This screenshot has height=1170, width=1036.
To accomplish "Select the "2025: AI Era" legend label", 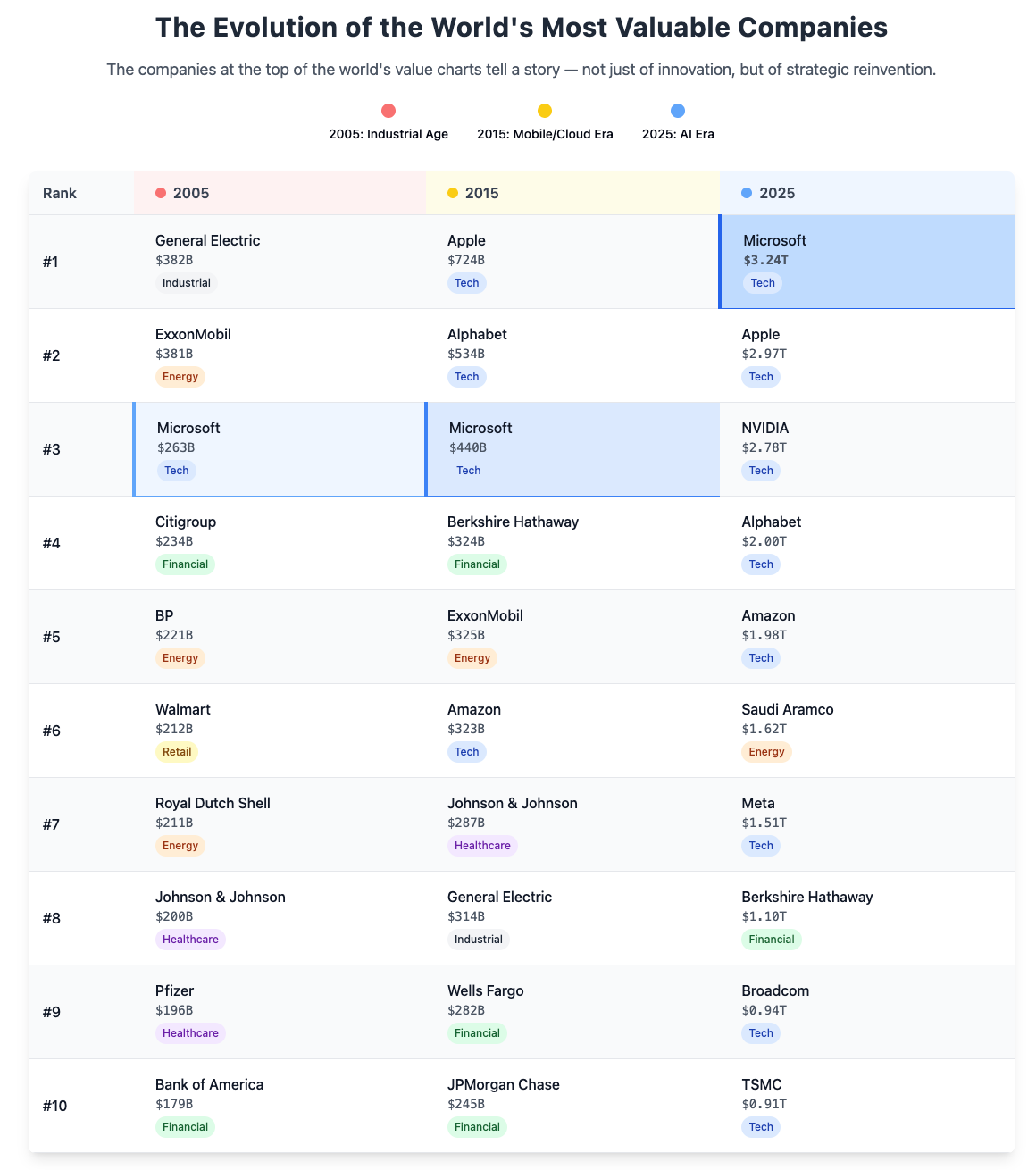I will click(678, 134).
